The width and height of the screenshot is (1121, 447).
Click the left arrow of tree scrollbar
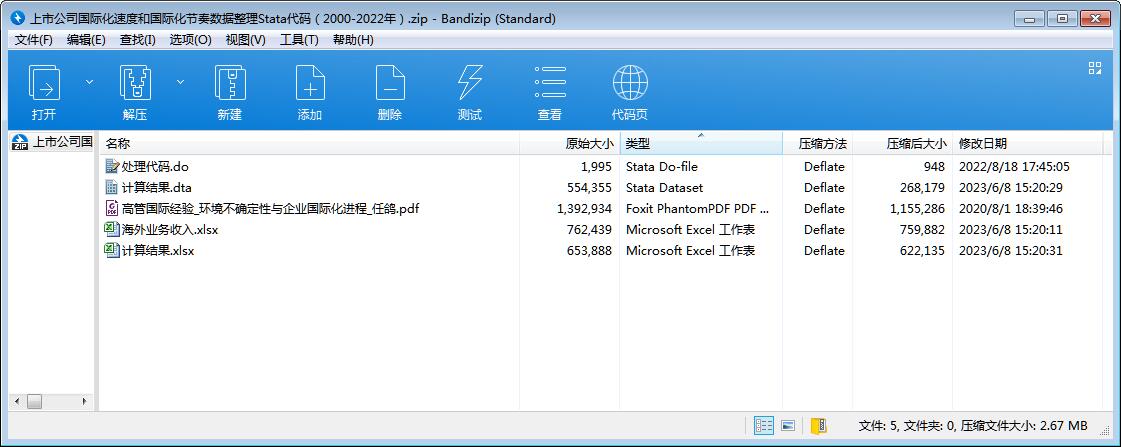pyautogui.click(x=17, y=402)
